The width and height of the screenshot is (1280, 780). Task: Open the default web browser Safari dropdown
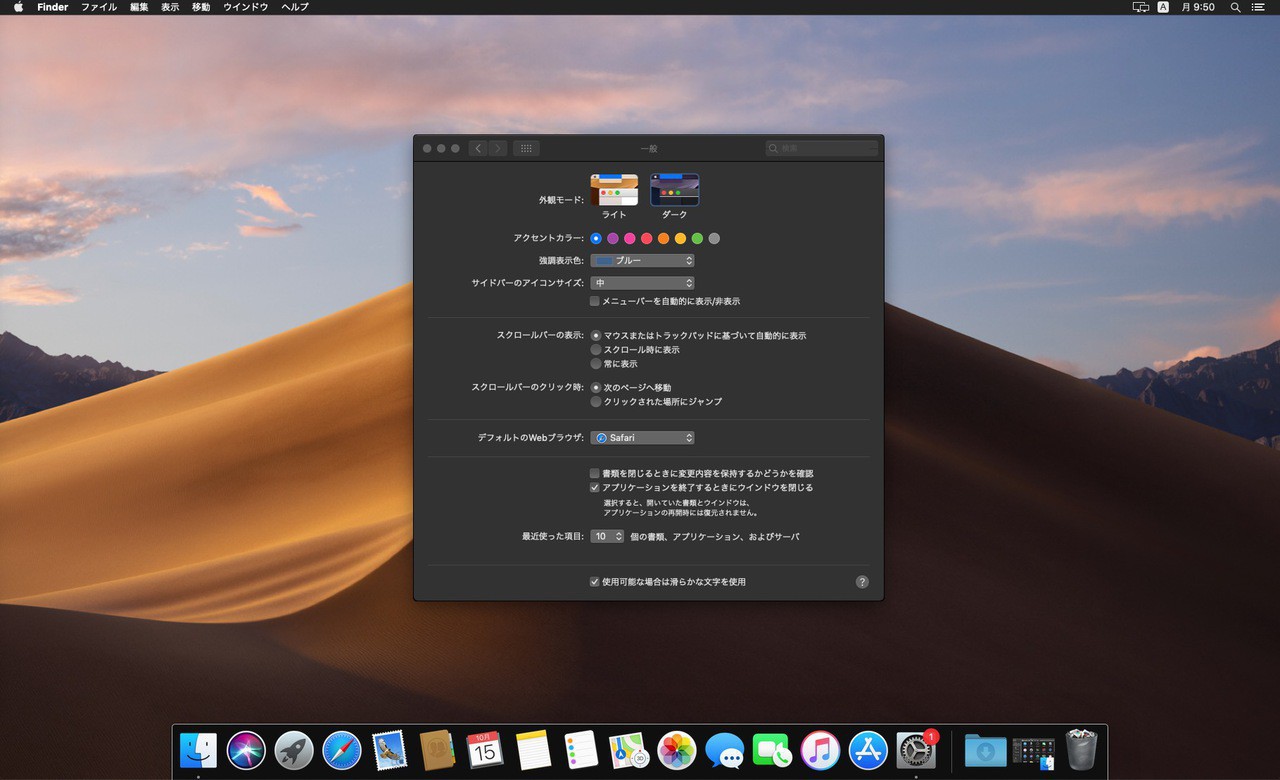[642, 438]
